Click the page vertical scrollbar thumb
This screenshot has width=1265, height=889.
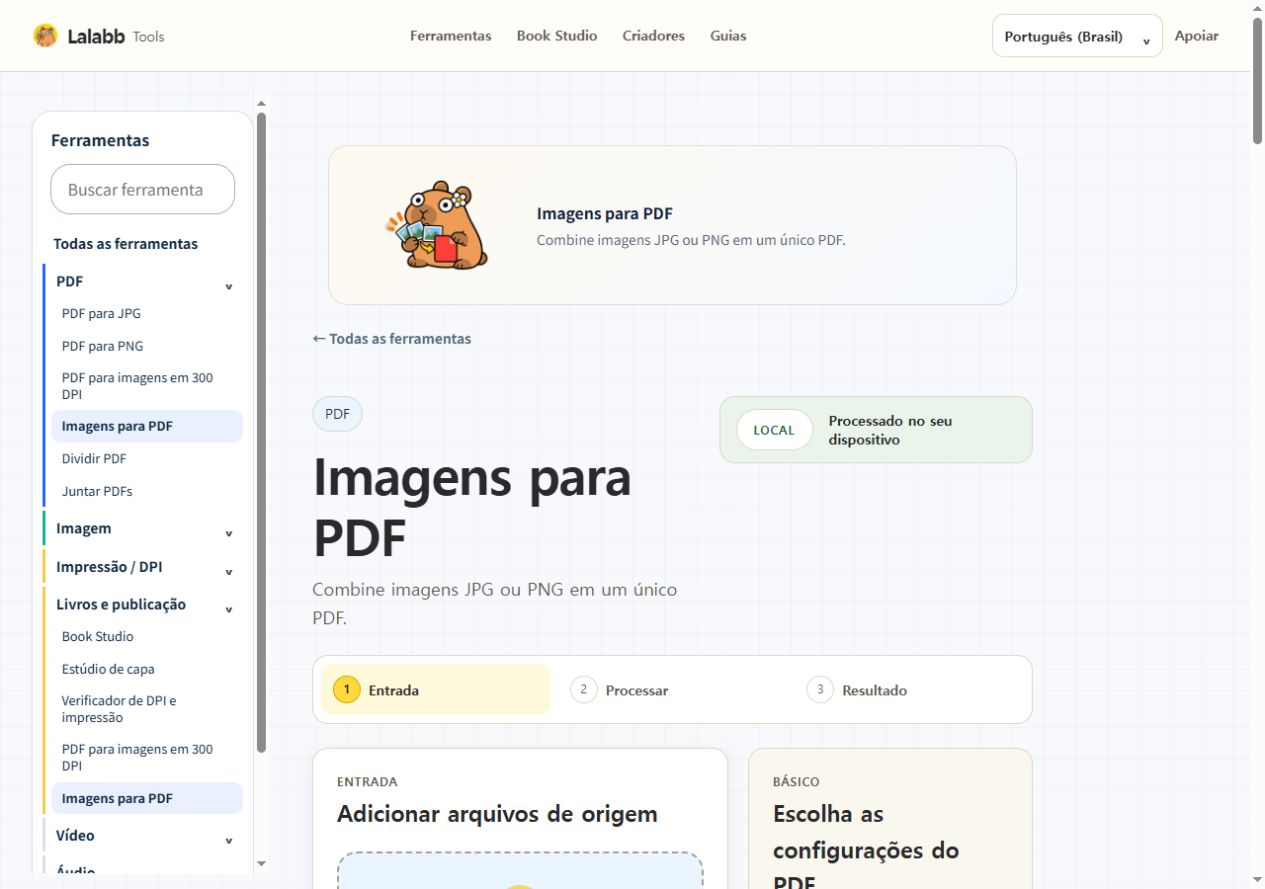tap(1258, 82)
